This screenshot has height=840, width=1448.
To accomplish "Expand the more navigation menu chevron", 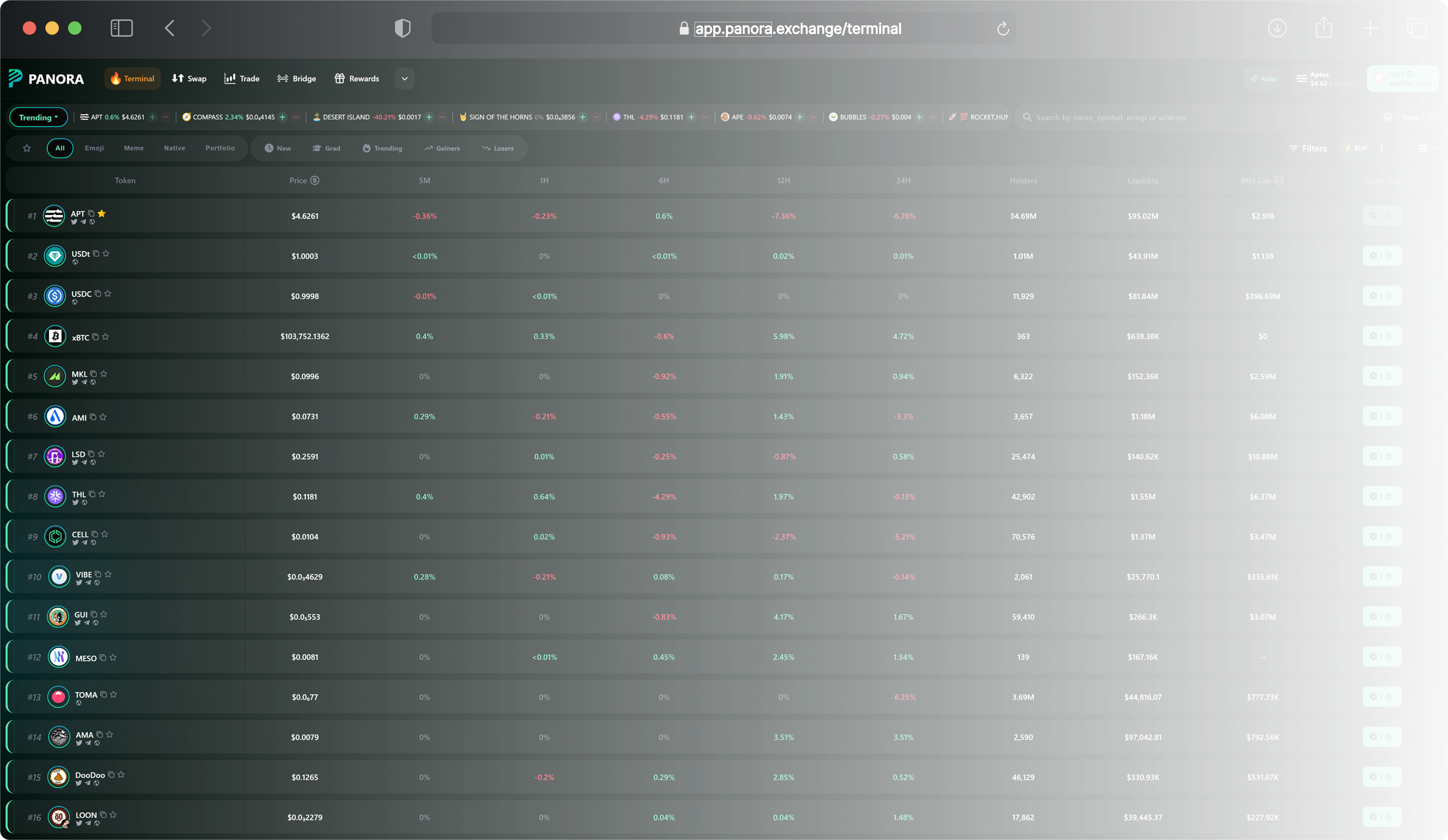I will (x=404, y=79).
